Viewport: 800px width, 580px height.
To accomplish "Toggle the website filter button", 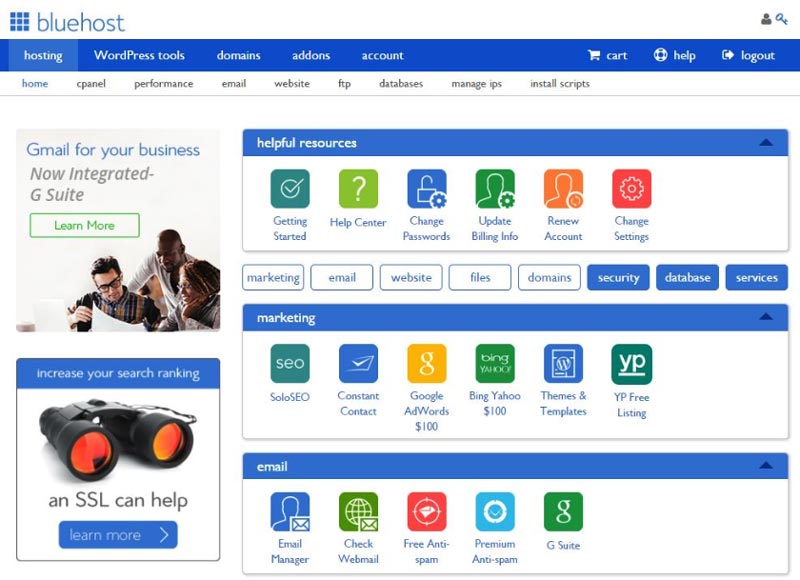I will point(411,277).
